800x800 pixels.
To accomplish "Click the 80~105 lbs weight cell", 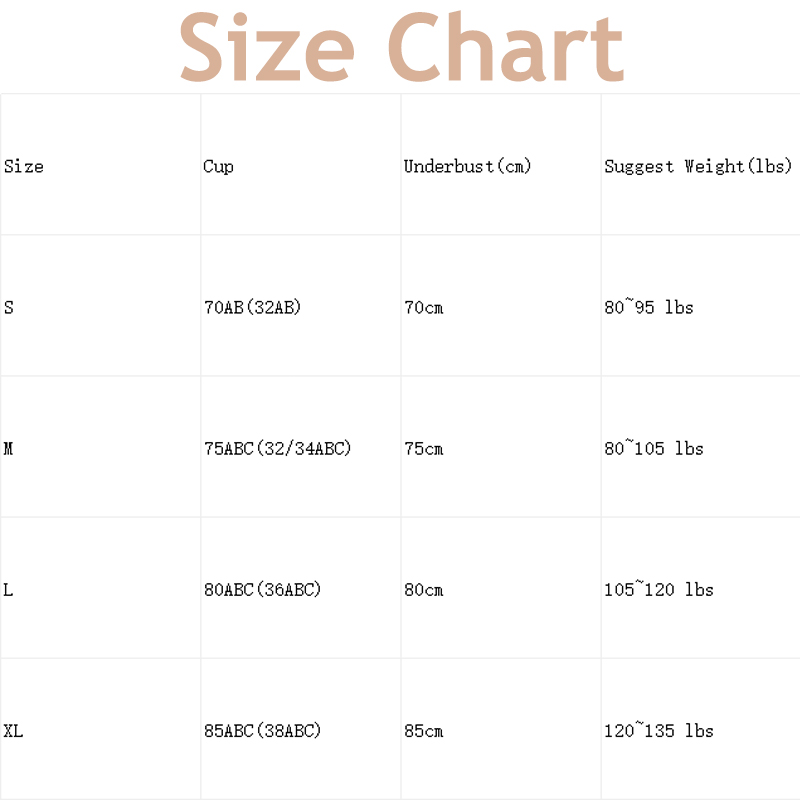I will tap(701, 447).
